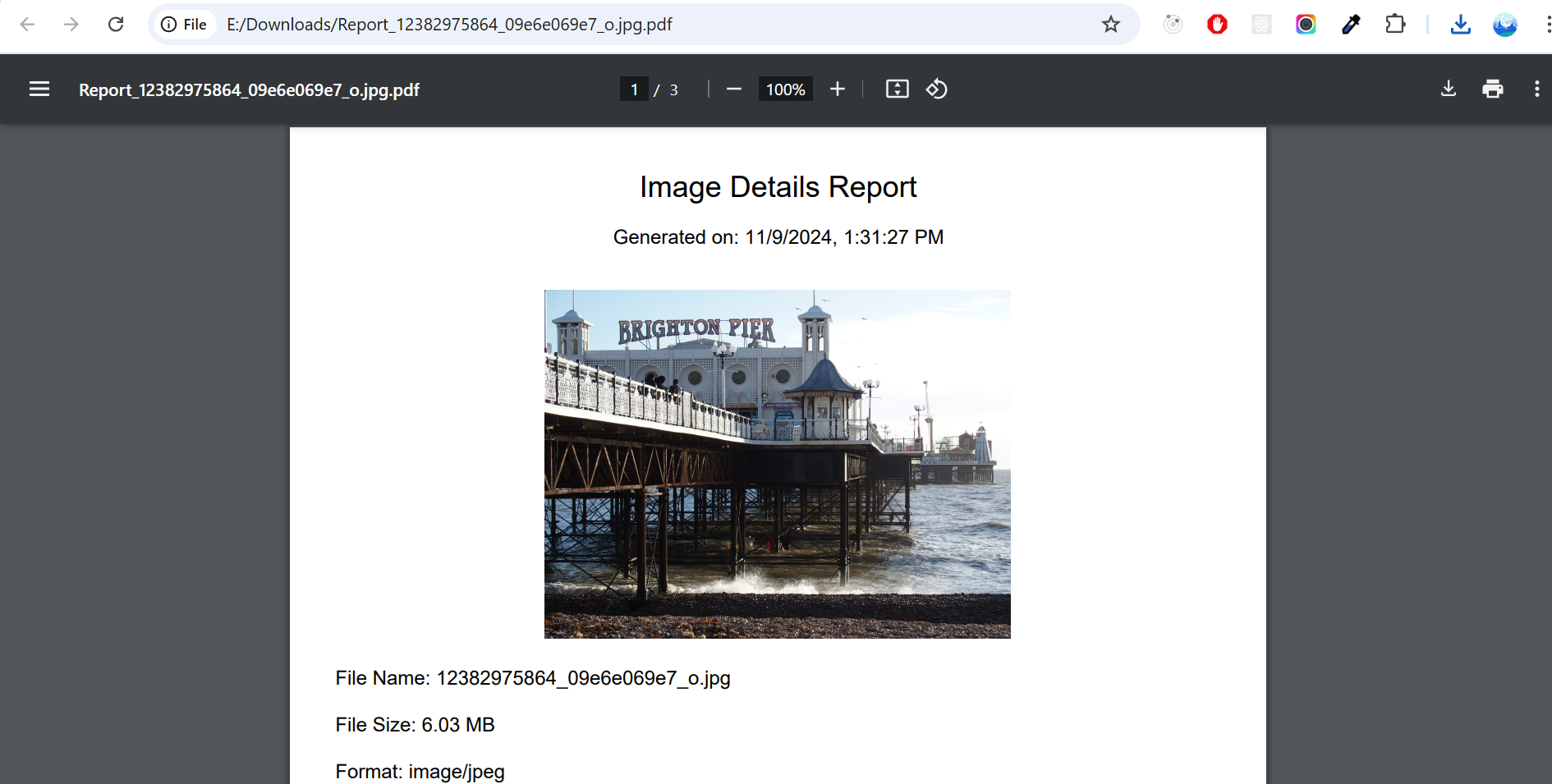Viewport: 1552px width, 784px height.
Task: Reload the PDF page
Action: point(116,24)
